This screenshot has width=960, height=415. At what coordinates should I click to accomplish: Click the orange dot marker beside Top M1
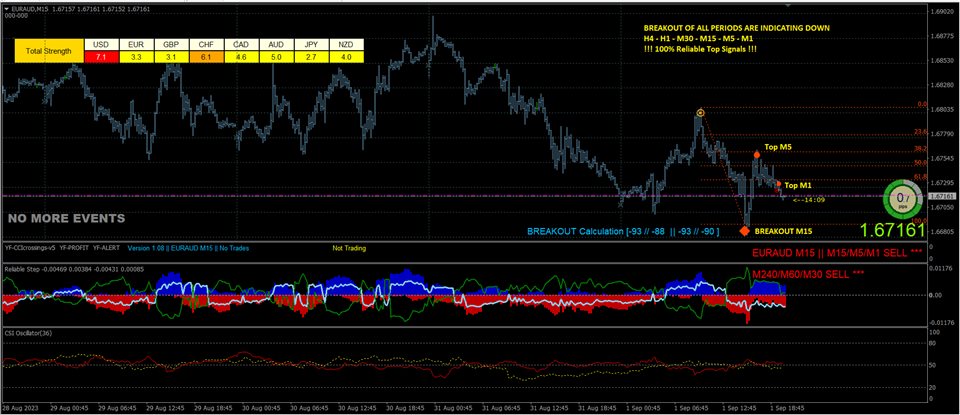tap(778, 183)
